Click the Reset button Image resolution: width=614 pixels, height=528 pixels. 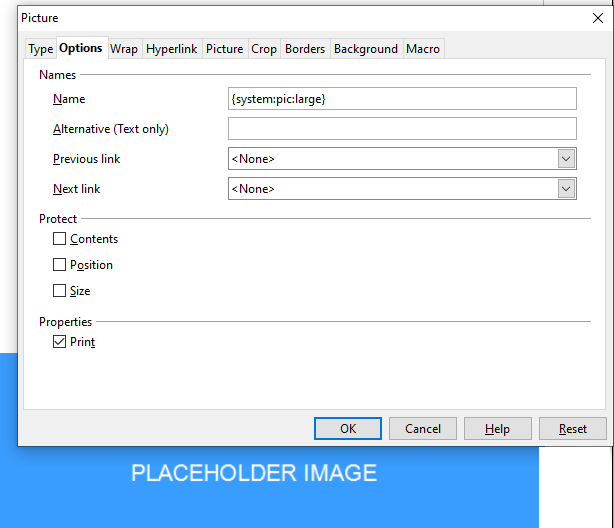point(572,429)
